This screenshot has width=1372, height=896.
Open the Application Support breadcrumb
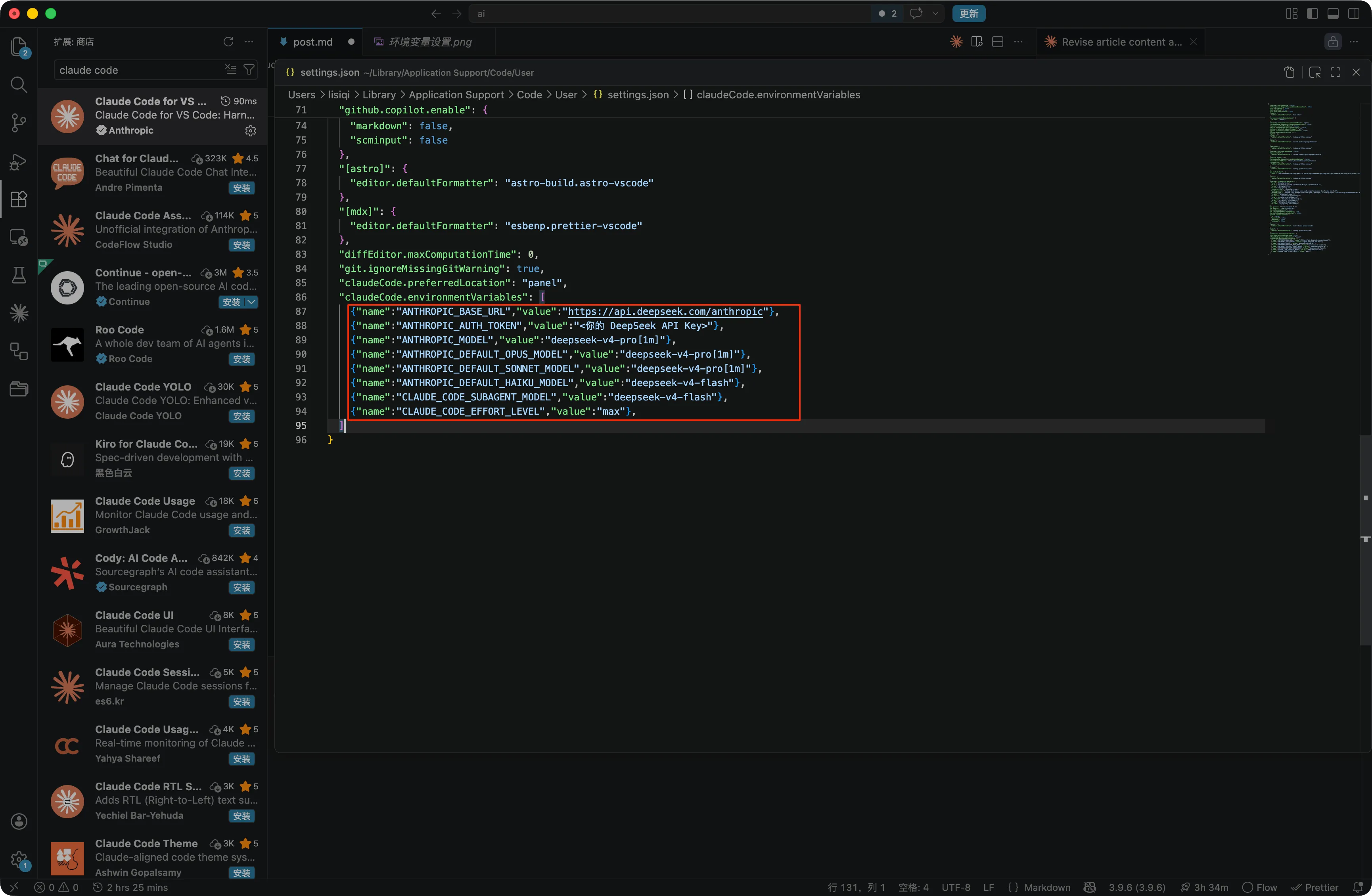pos(456,94)
